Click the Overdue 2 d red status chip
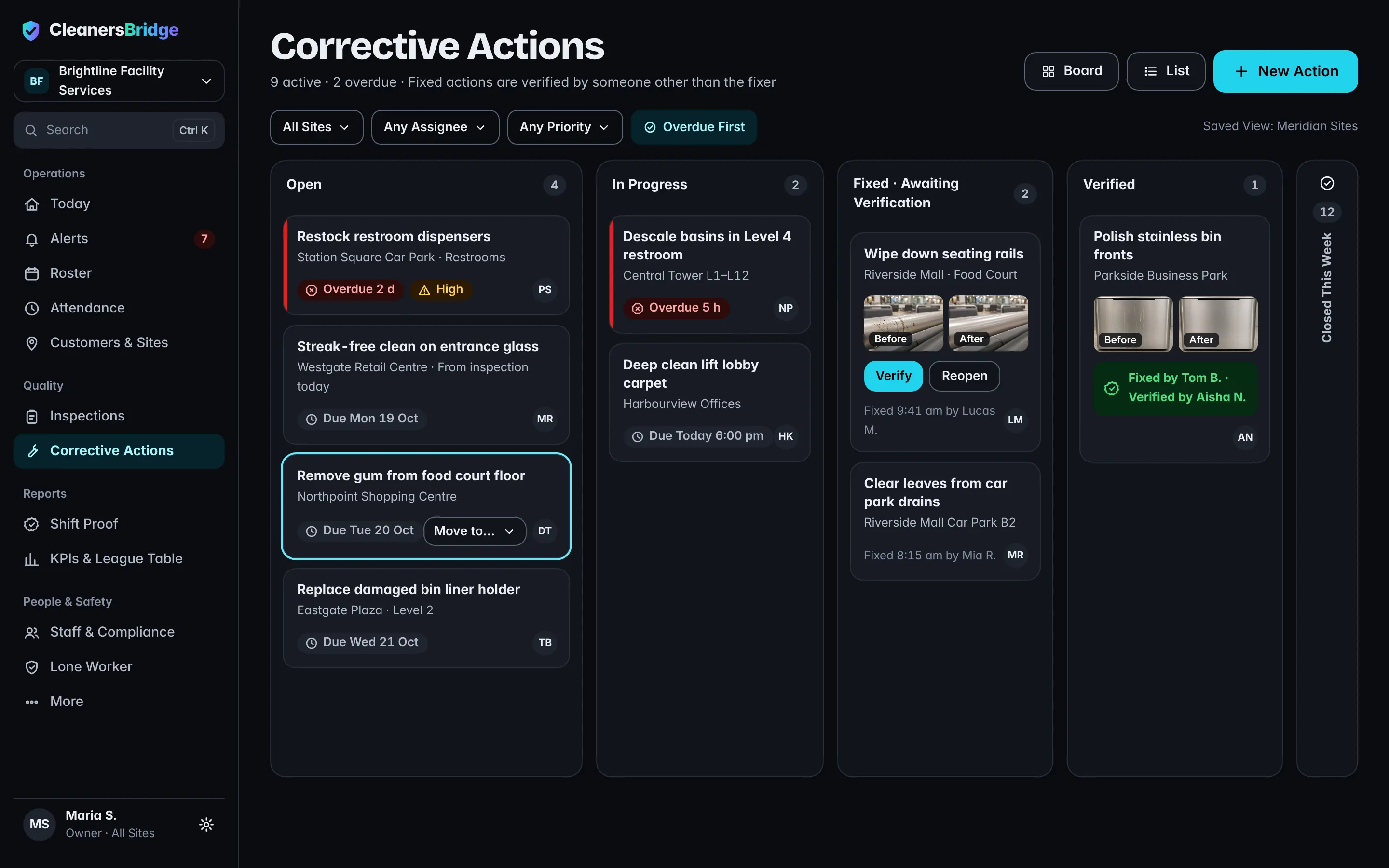This screenshot has width=1389, height=868. (351, 290)
